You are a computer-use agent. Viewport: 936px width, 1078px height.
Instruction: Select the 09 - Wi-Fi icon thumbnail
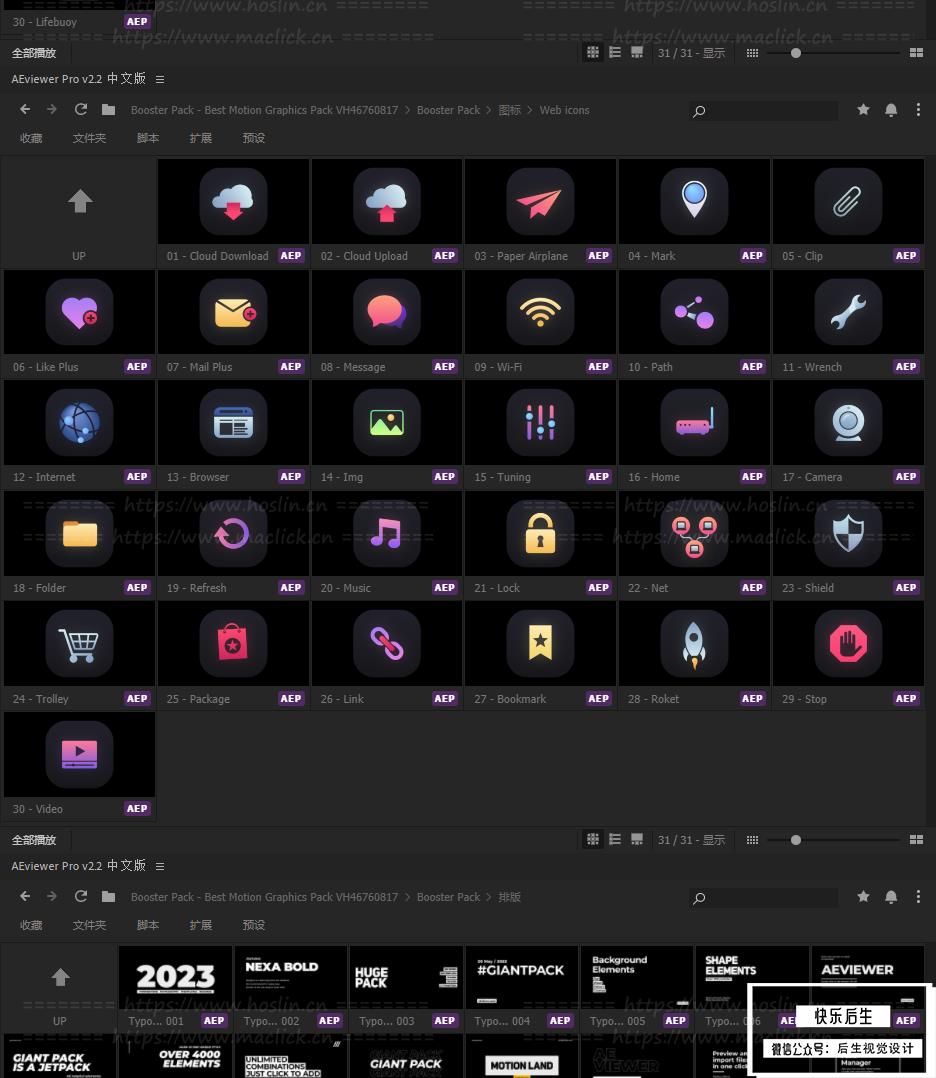[541, 312]
